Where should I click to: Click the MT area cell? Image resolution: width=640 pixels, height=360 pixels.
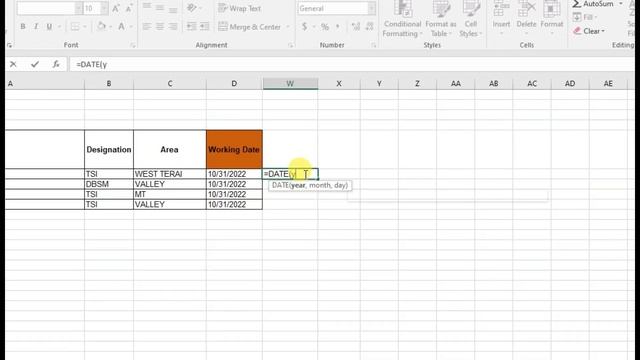[x=170, y=194]
